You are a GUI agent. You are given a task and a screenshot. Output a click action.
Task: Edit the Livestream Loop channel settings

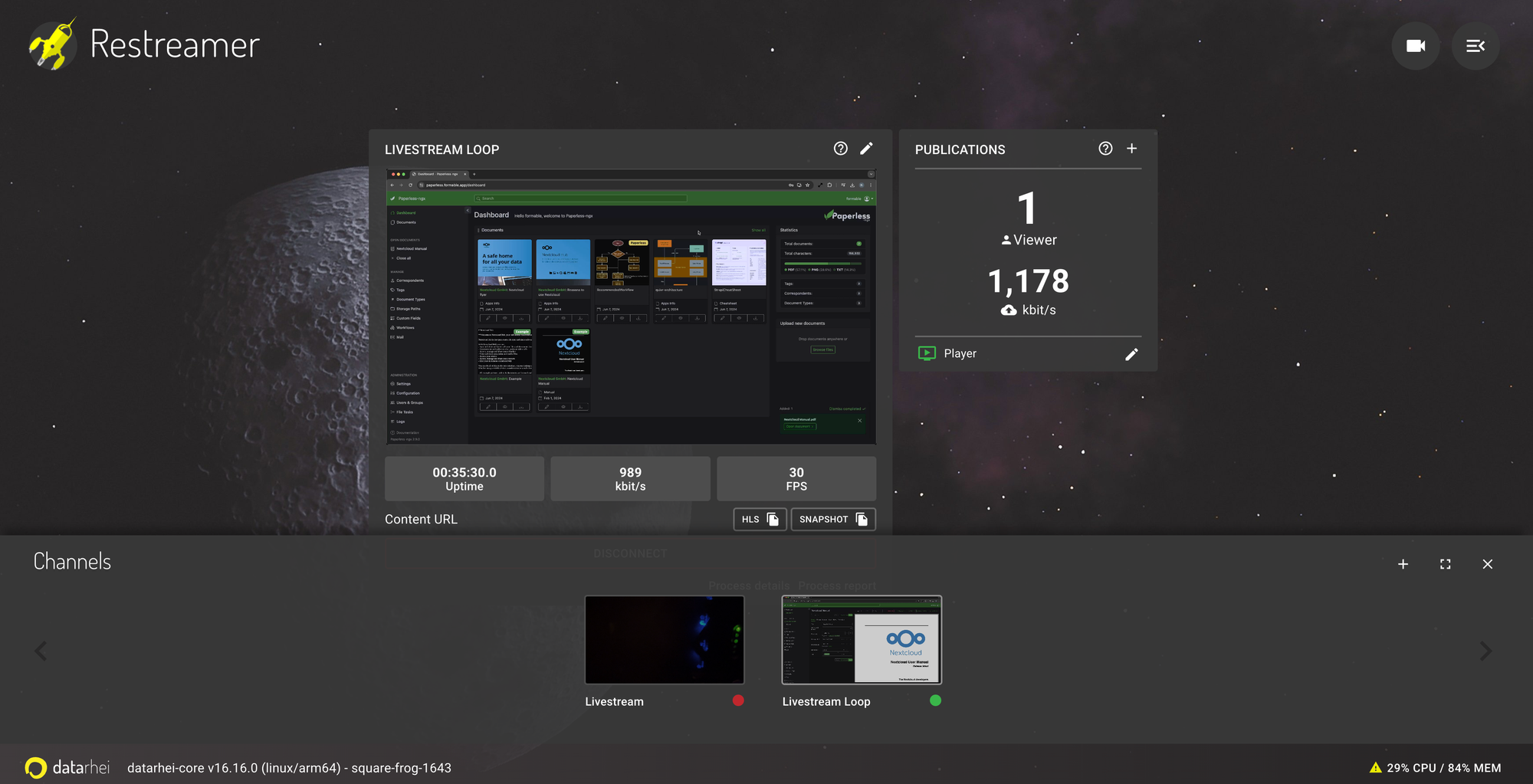[x=867, y=148]
